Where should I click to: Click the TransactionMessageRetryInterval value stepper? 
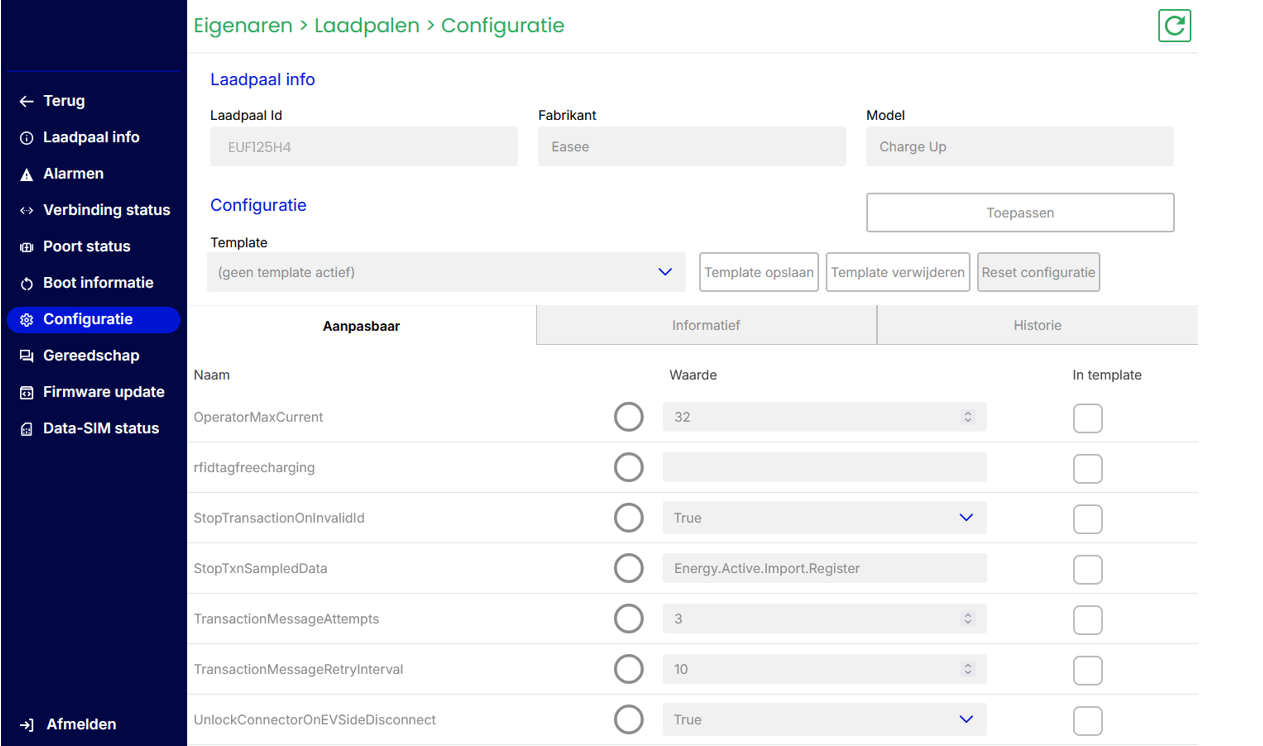[x=967, y=669]
